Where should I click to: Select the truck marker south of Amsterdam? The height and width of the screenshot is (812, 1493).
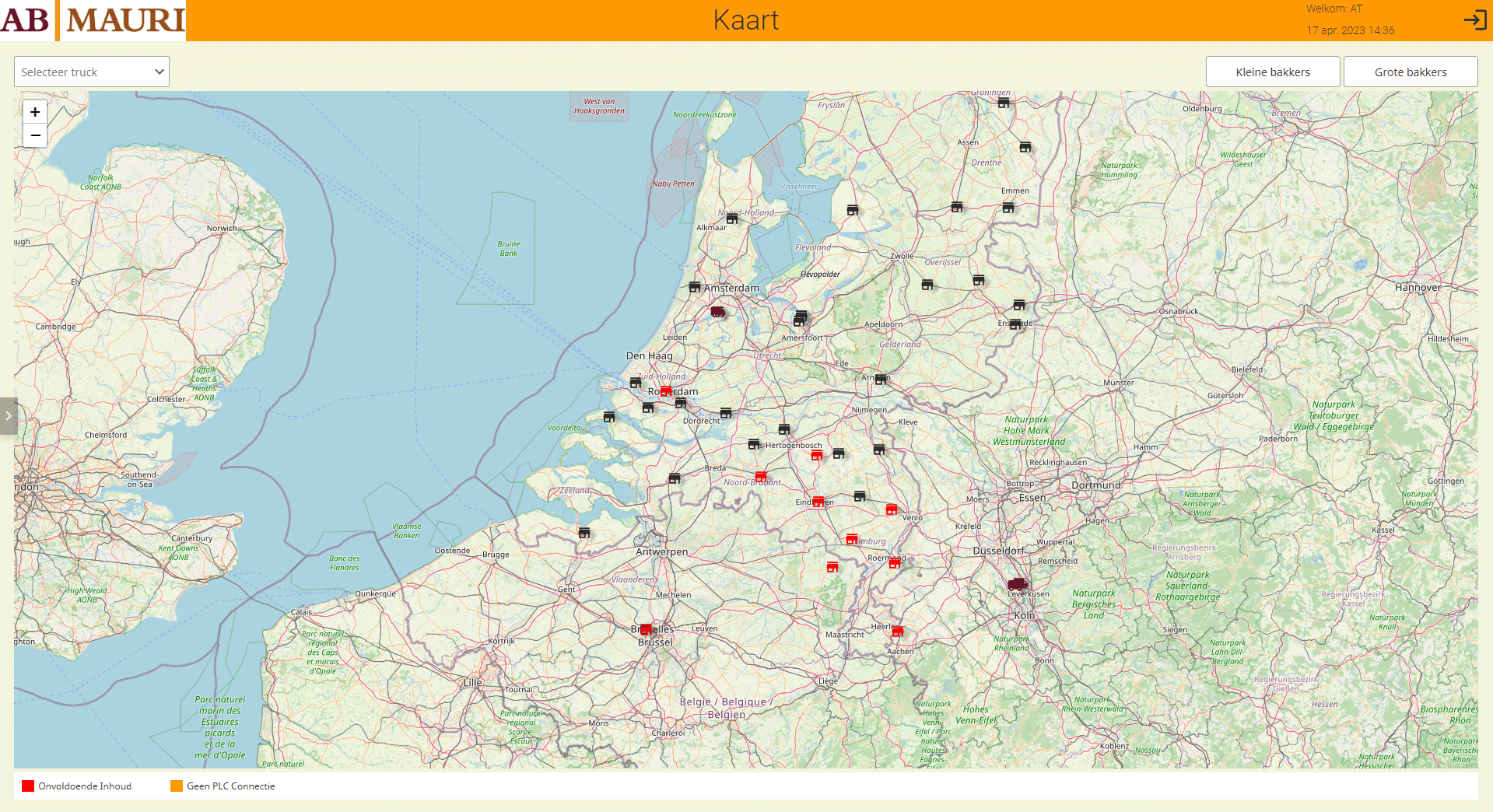(x=717, y=312)
